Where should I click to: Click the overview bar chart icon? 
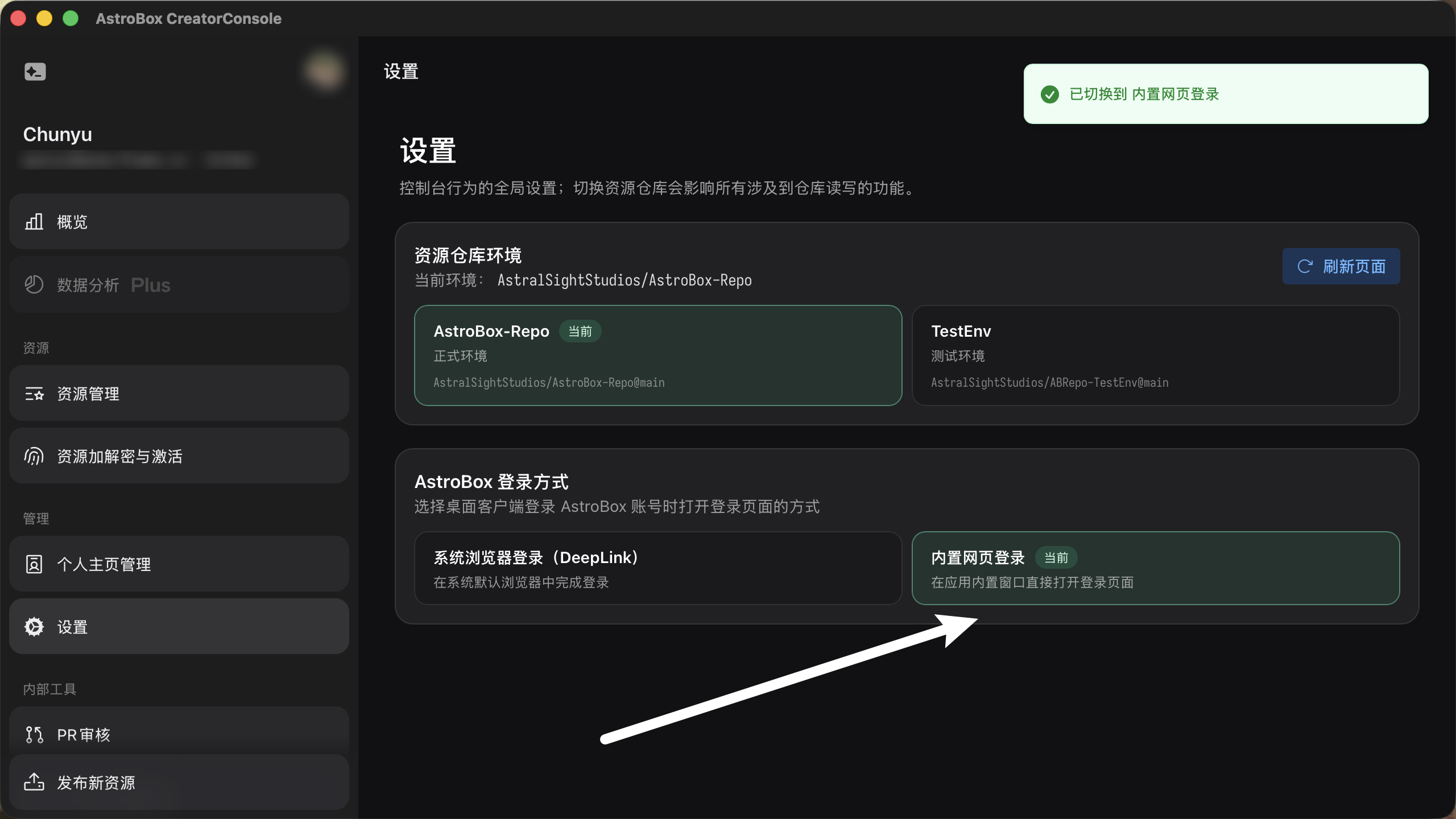pyautogui.click(x=34, y=221)
